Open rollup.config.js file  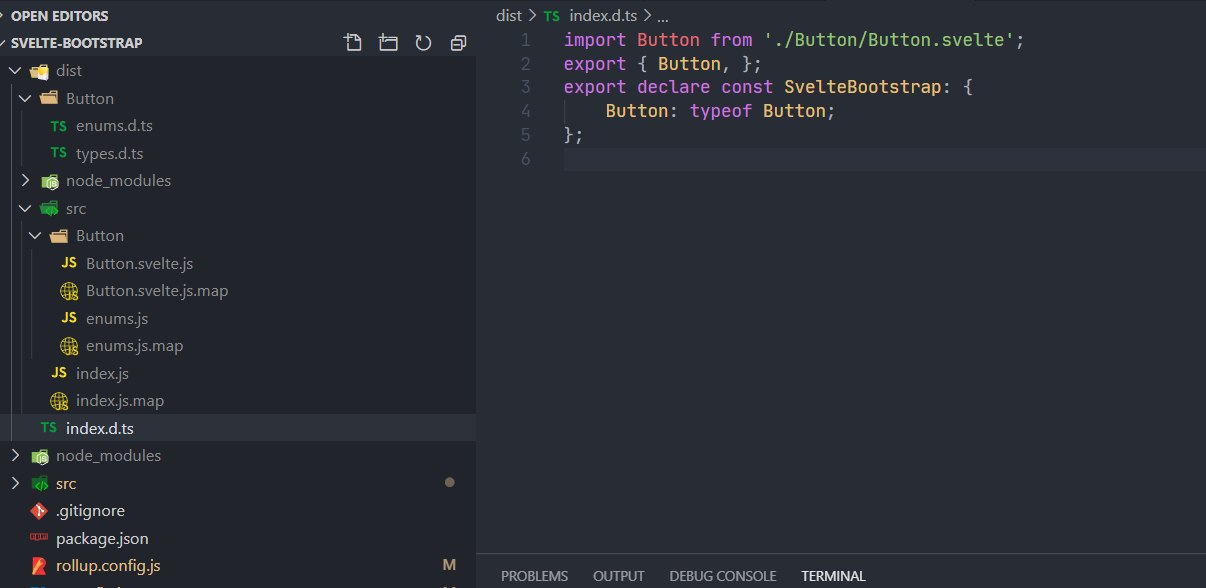[x=108, y=566]
